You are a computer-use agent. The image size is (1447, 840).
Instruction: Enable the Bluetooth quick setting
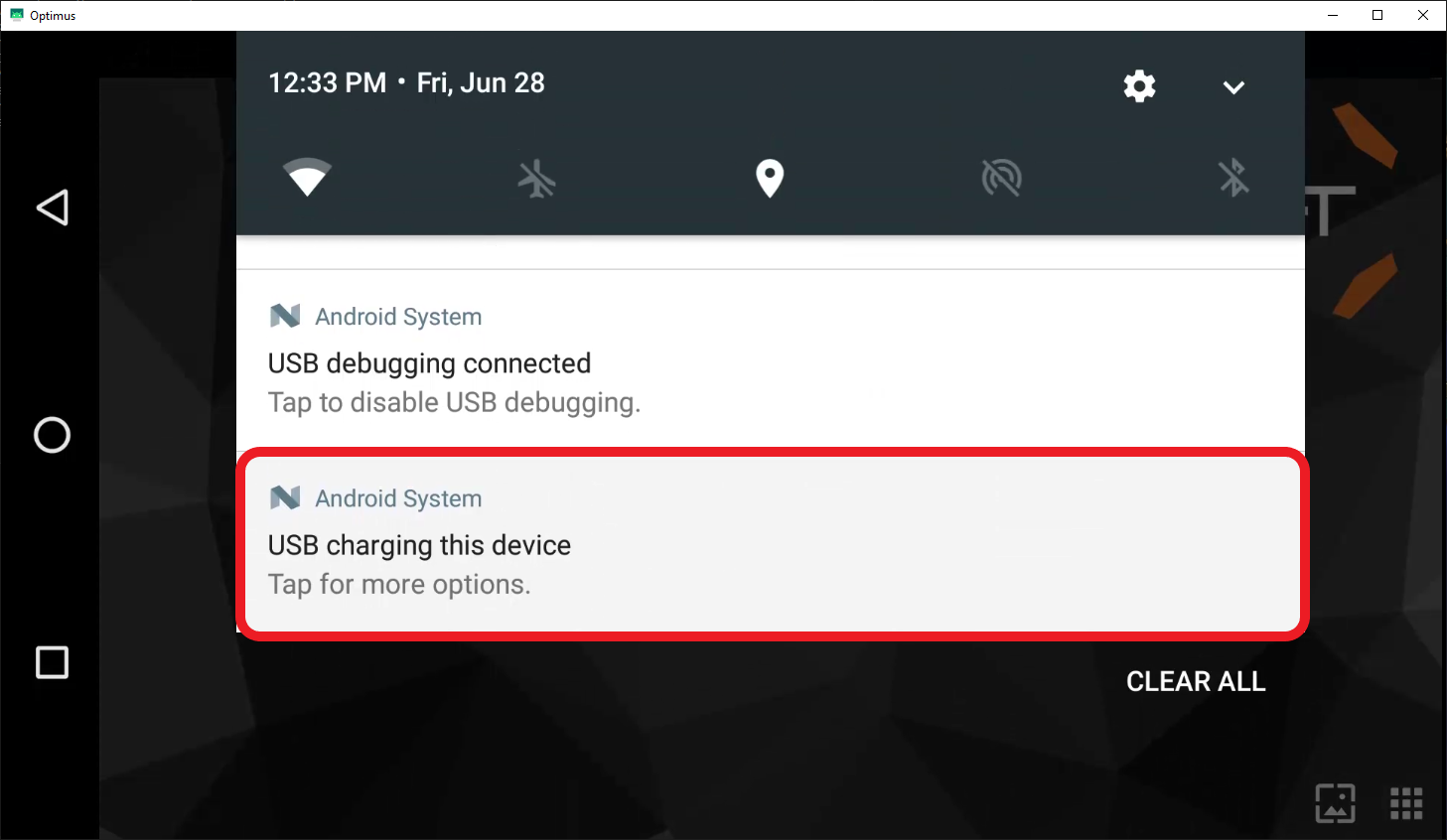click(x=1233, y=179)
